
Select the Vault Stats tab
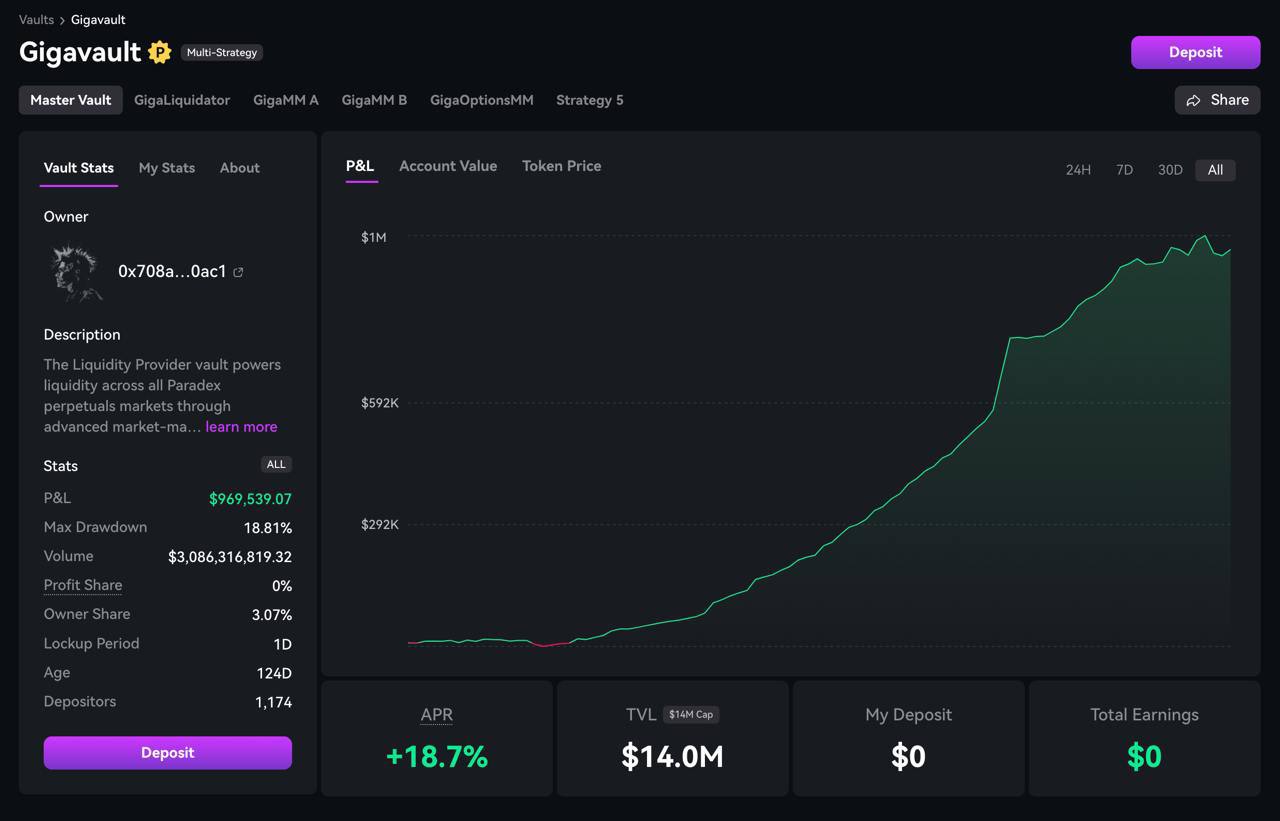pos(79,168)
